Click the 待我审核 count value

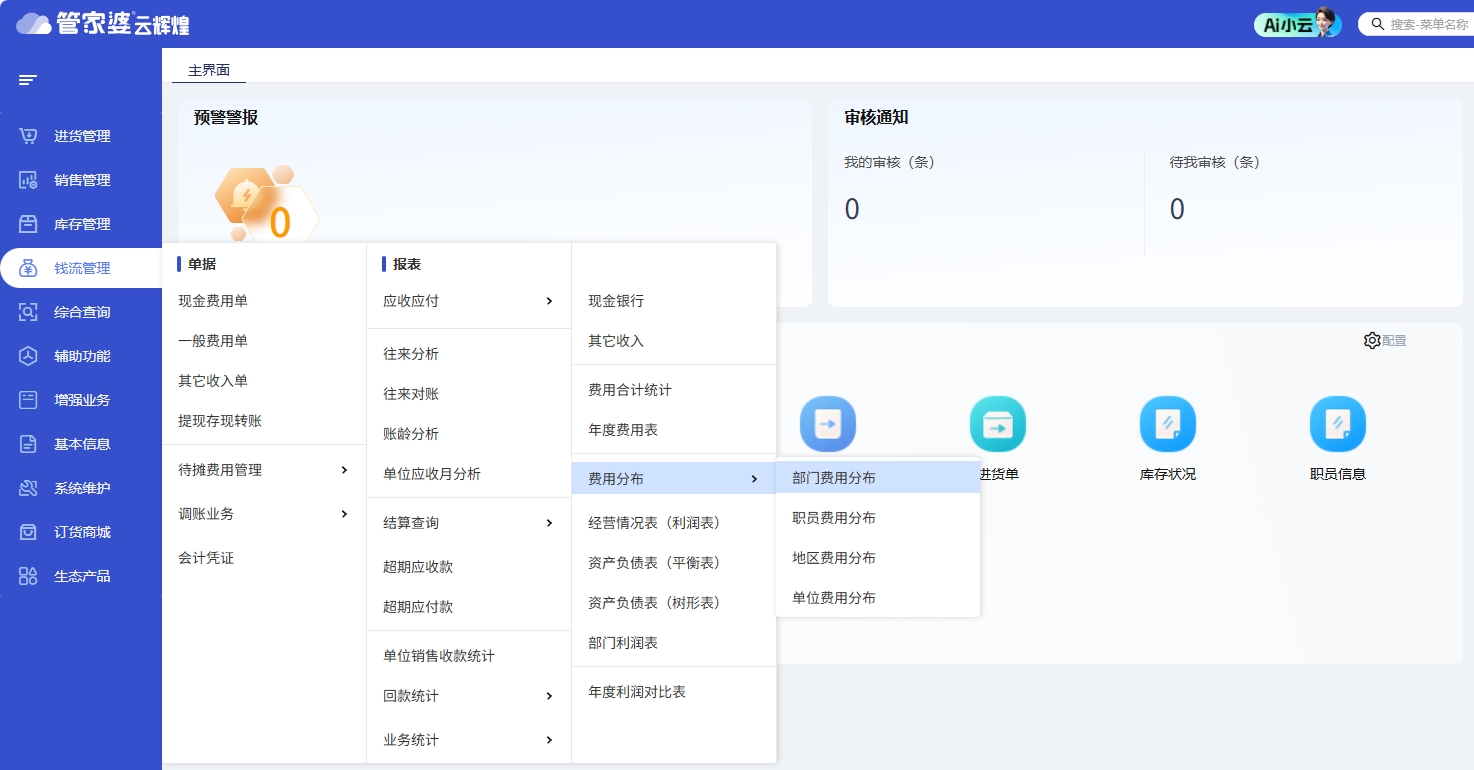[1177, 209]
